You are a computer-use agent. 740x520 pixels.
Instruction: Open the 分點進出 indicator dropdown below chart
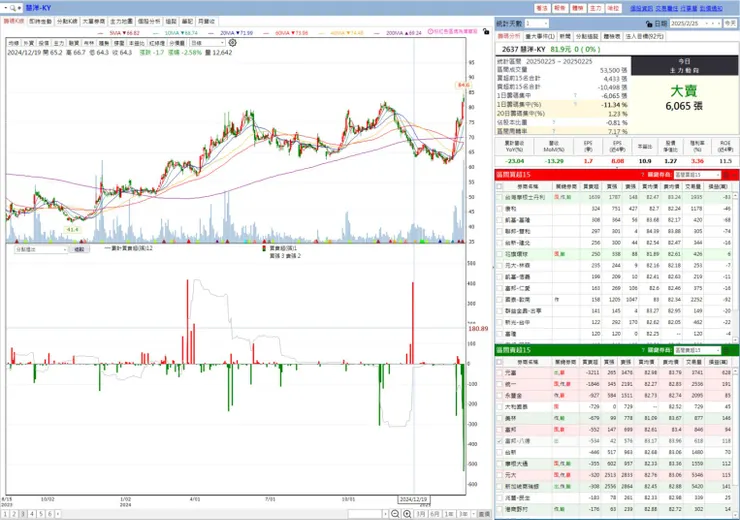click(41, 249)
